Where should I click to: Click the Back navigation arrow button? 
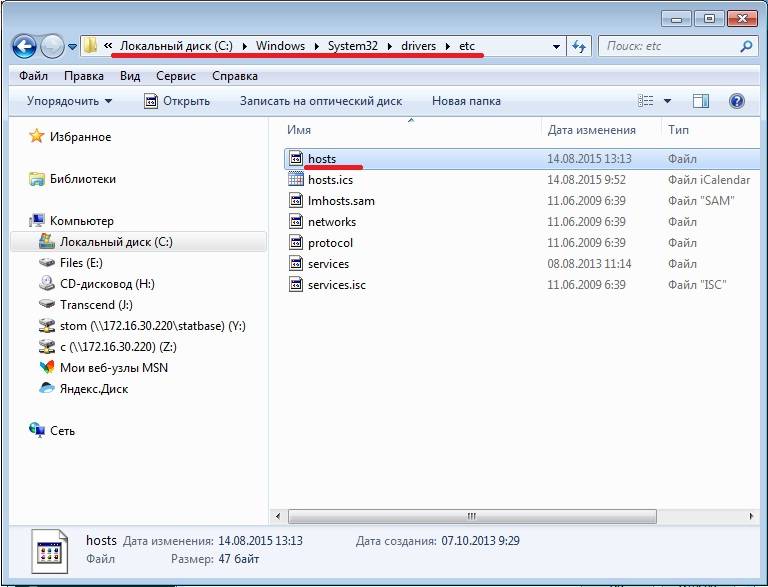click(24, 46)
